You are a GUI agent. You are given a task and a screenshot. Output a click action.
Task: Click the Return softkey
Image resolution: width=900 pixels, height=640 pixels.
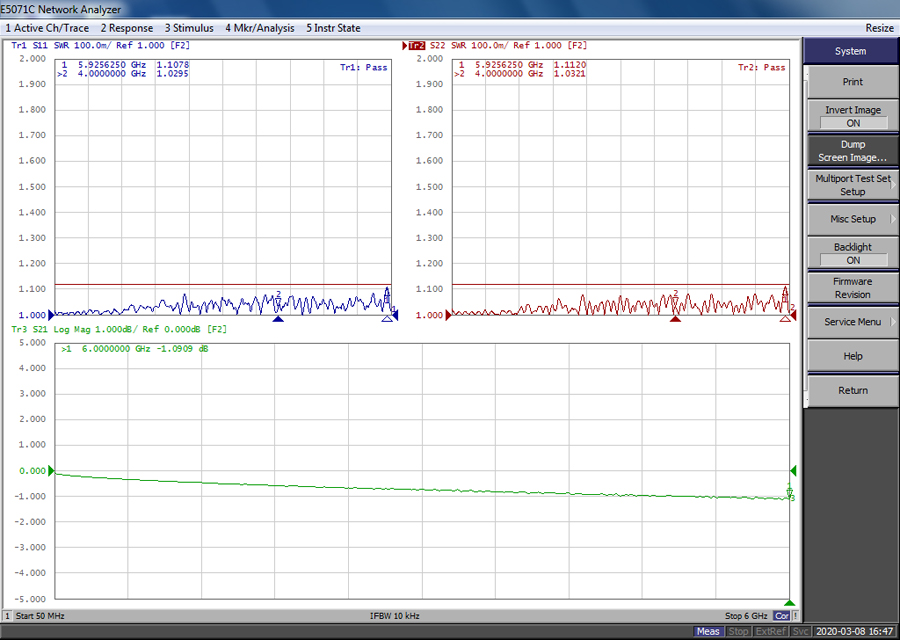(x=852, y=390)
